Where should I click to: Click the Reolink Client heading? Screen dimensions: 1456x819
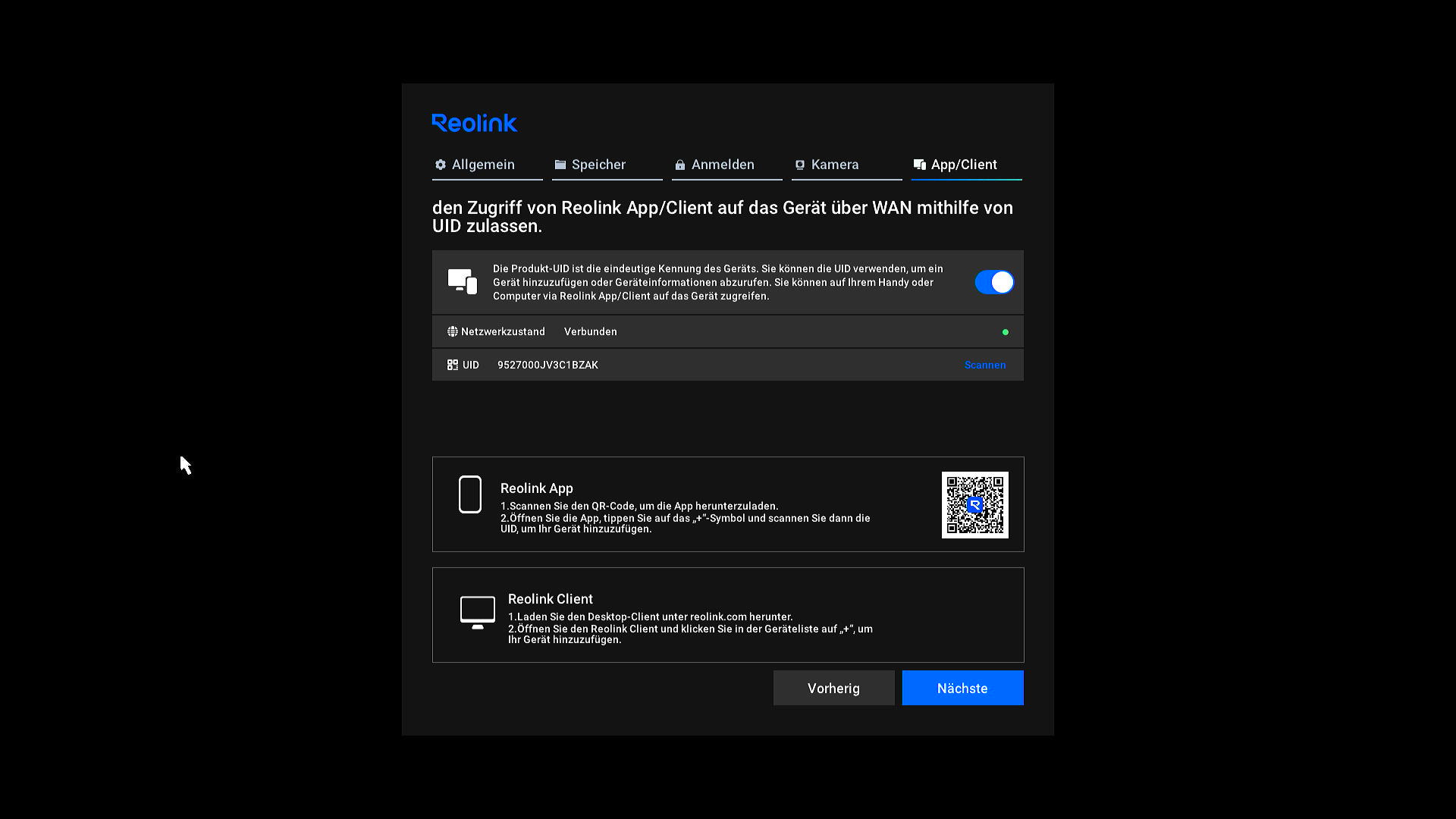tap(551, 599)
